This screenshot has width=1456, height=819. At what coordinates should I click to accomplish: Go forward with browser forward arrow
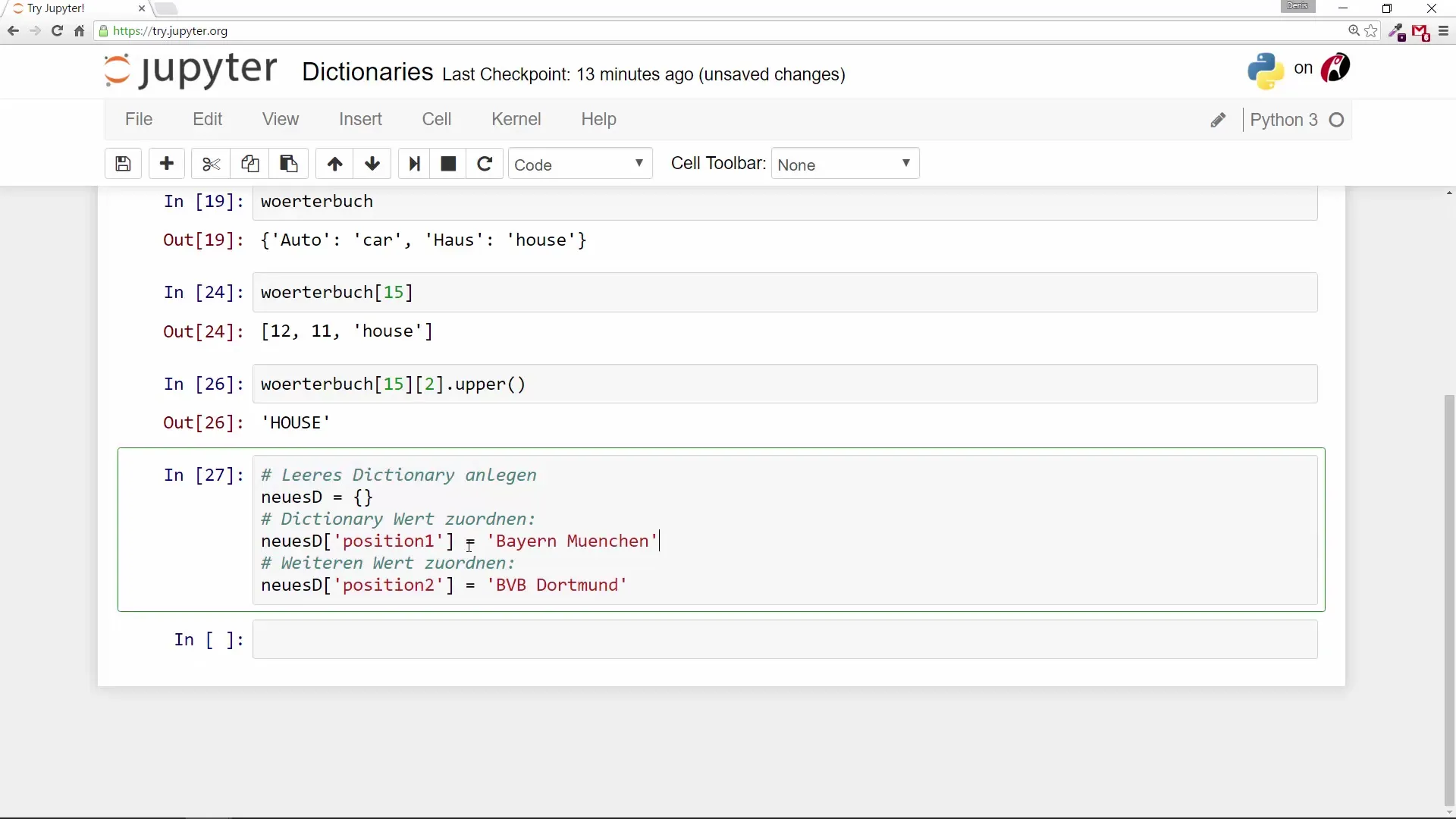coord(35,31)
